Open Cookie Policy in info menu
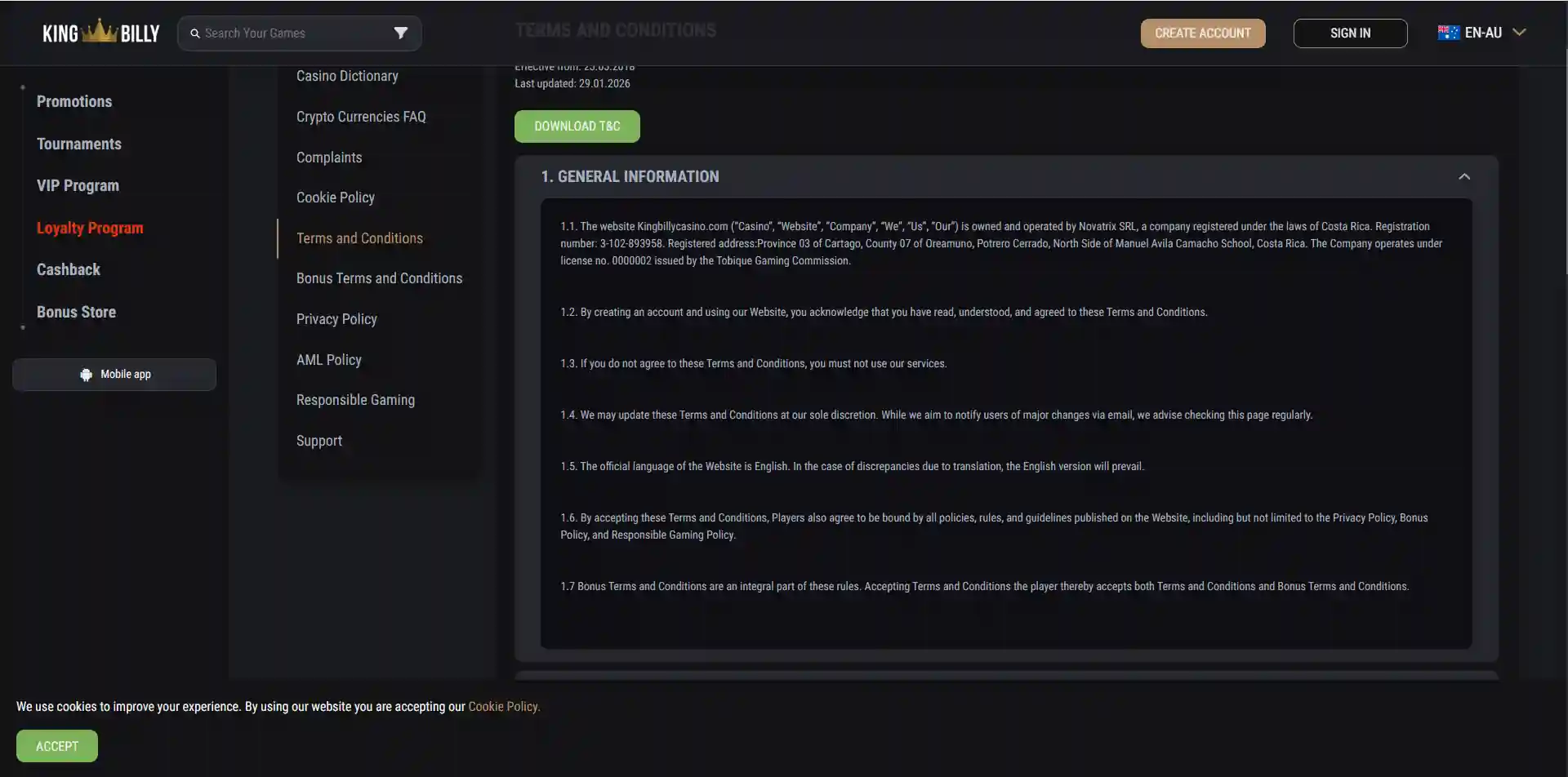1568x777 pixels. pos(336,198)
